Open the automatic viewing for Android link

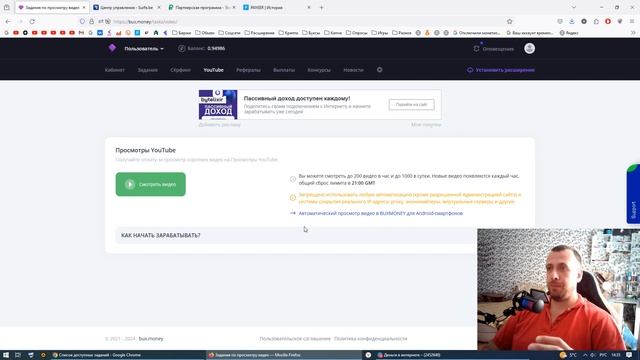380,213
